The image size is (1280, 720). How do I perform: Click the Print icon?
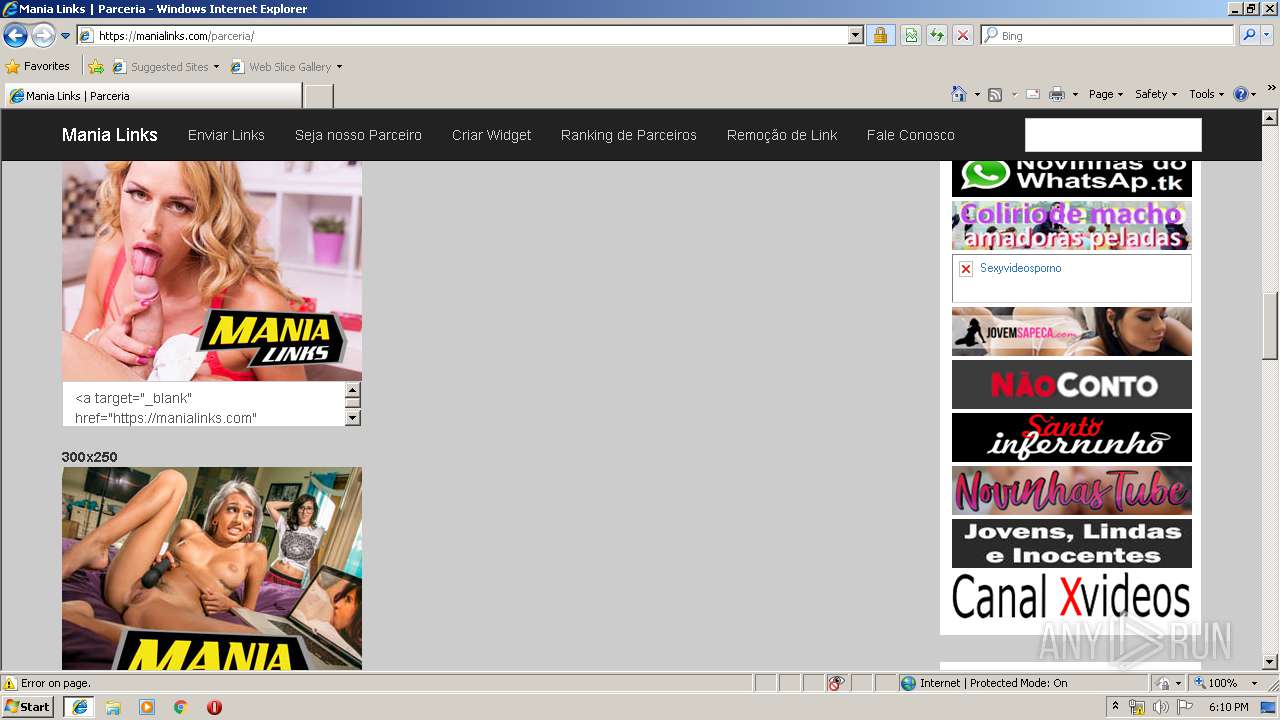coord(1056,94)
